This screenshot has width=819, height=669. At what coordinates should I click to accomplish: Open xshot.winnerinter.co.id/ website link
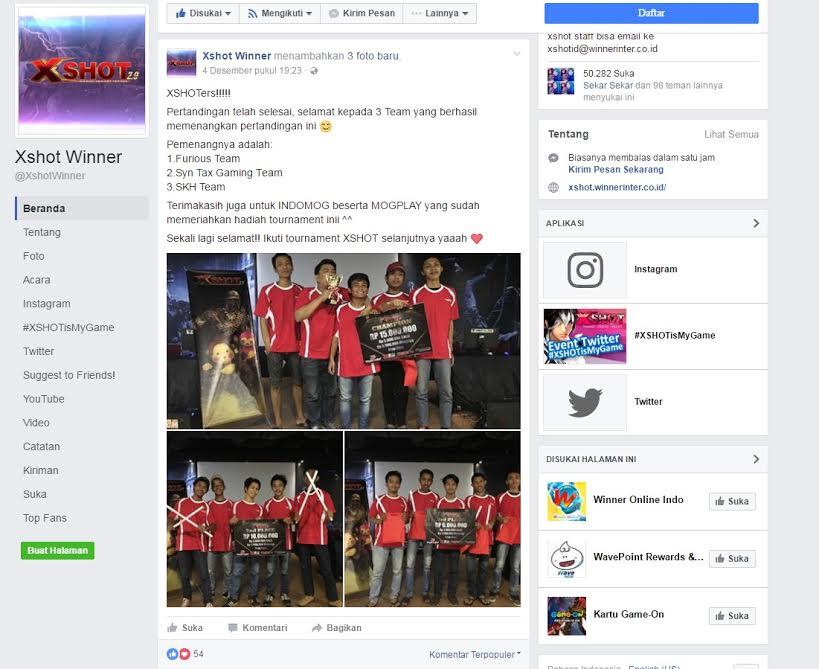pyautogui.click(x=617, y=187)
